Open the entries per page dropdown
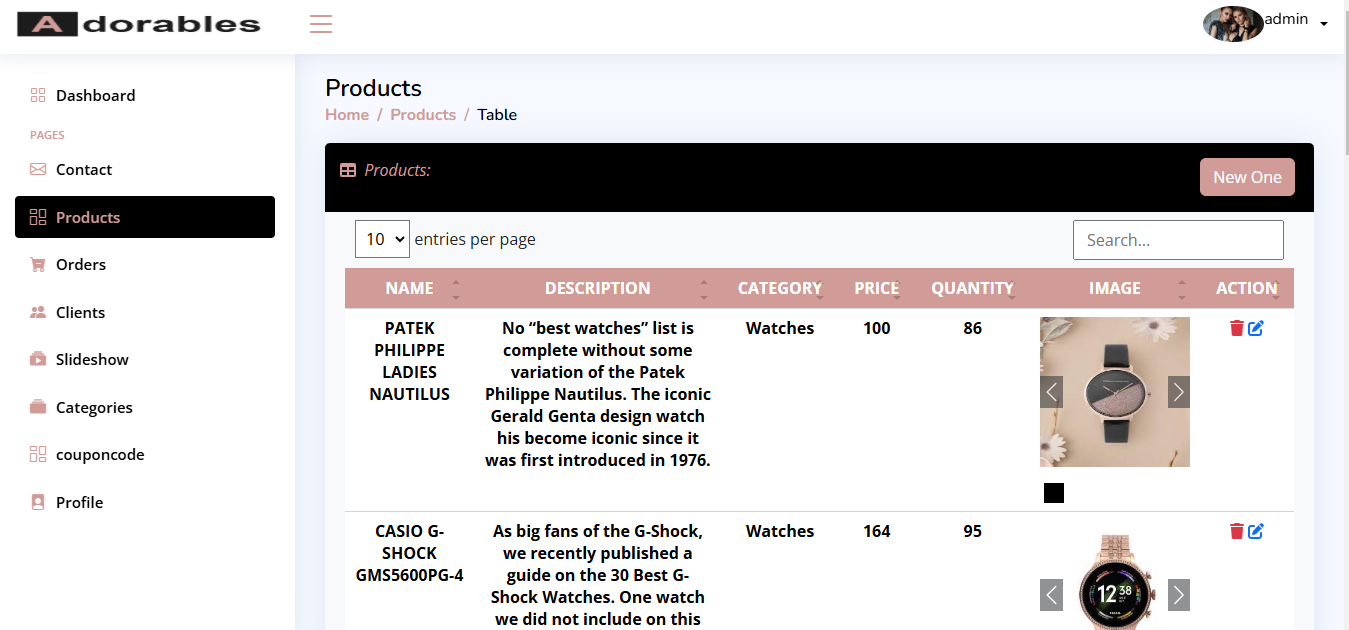The image size is (1349, 630). [382, 239]
